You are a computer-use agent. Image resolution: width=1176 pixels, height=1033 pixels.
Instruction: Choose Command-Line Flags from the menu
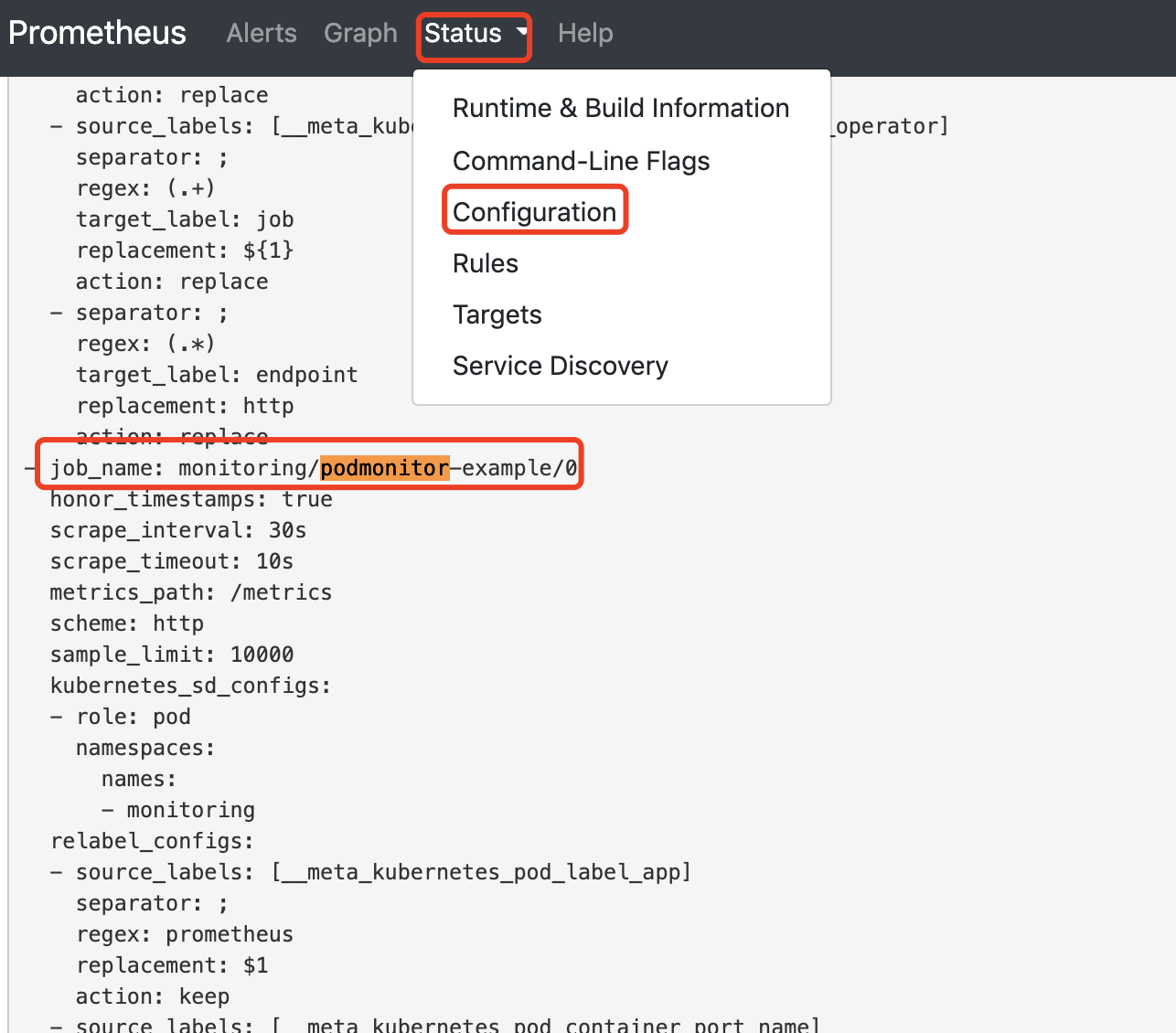point(581,161)
